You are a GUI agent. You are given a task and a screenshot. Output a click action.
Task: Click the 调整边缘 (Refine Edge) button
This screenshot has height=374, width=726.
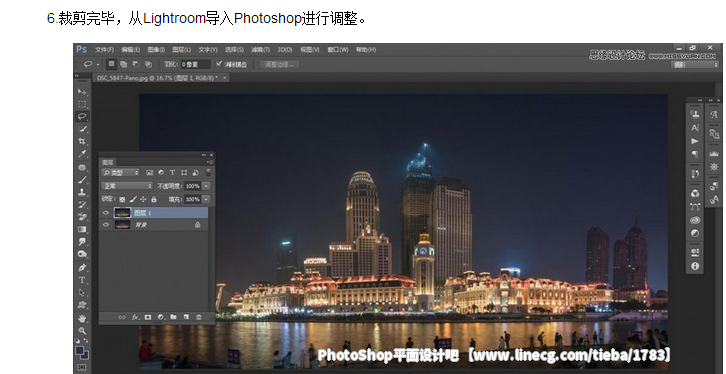[279, 64]
